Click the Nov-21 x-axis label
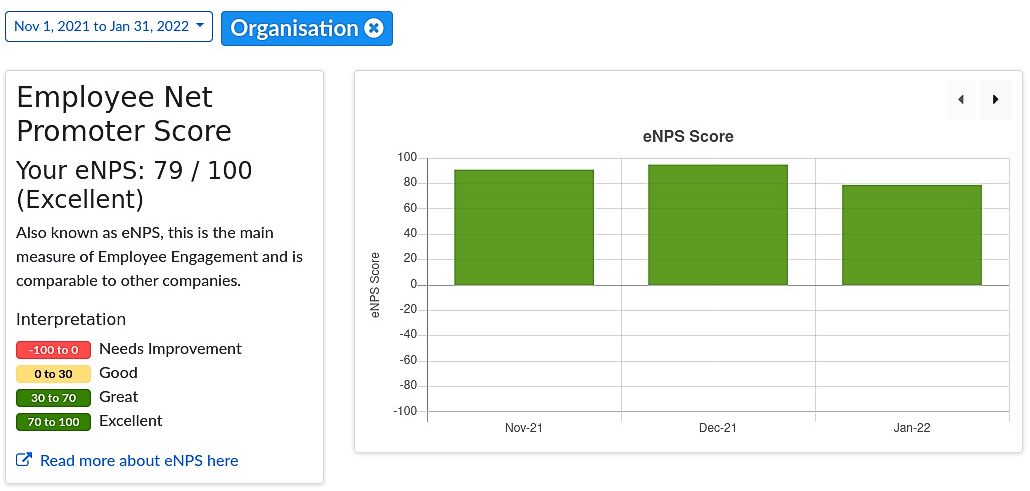 524,428
